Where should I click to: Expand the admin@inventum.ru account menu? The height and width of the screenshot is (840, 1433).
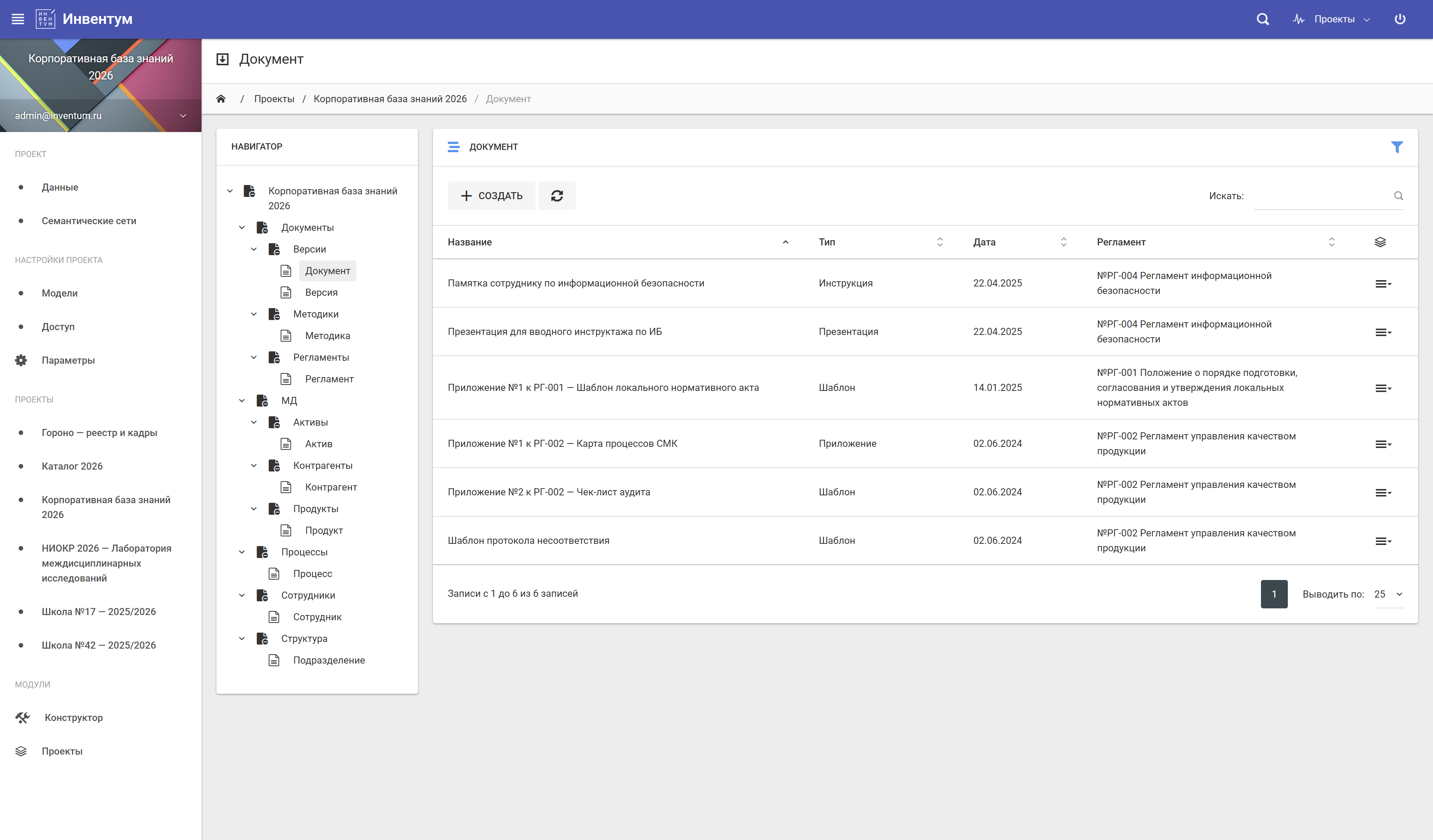[x=182, y=115]
